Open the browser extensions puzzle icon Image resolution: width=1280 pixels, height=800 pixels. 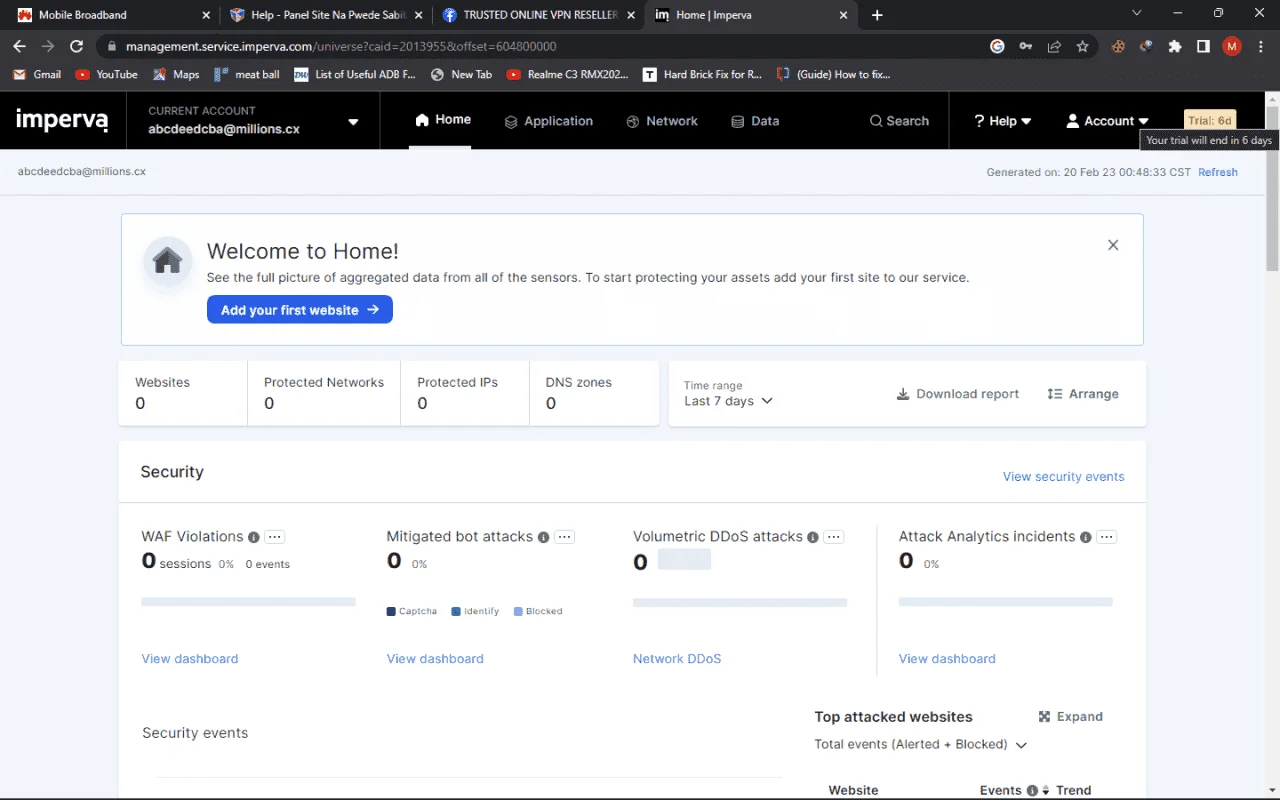pyautogui.click(x=1175, y=46)
